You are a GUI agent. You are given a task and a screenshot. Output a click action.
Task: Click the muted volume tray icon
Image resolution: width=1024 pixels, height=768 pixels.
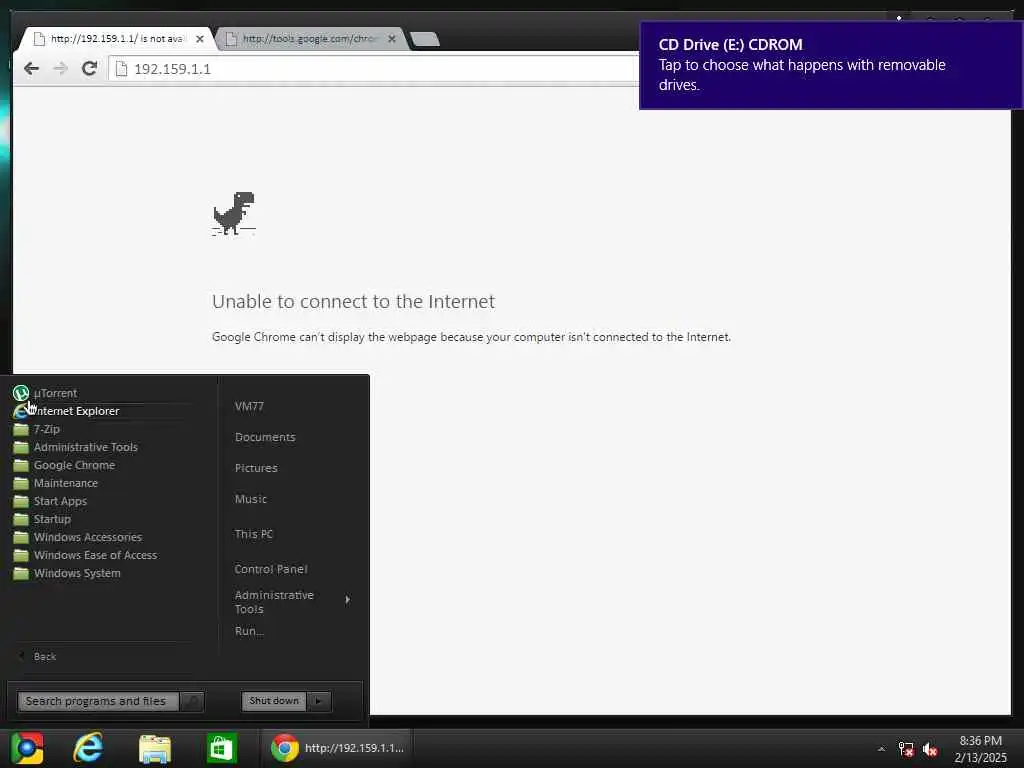pos(930,749)
